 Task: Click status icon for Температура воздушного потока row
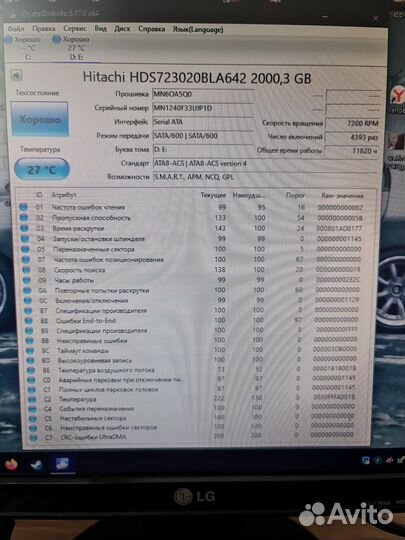point(31,370)
